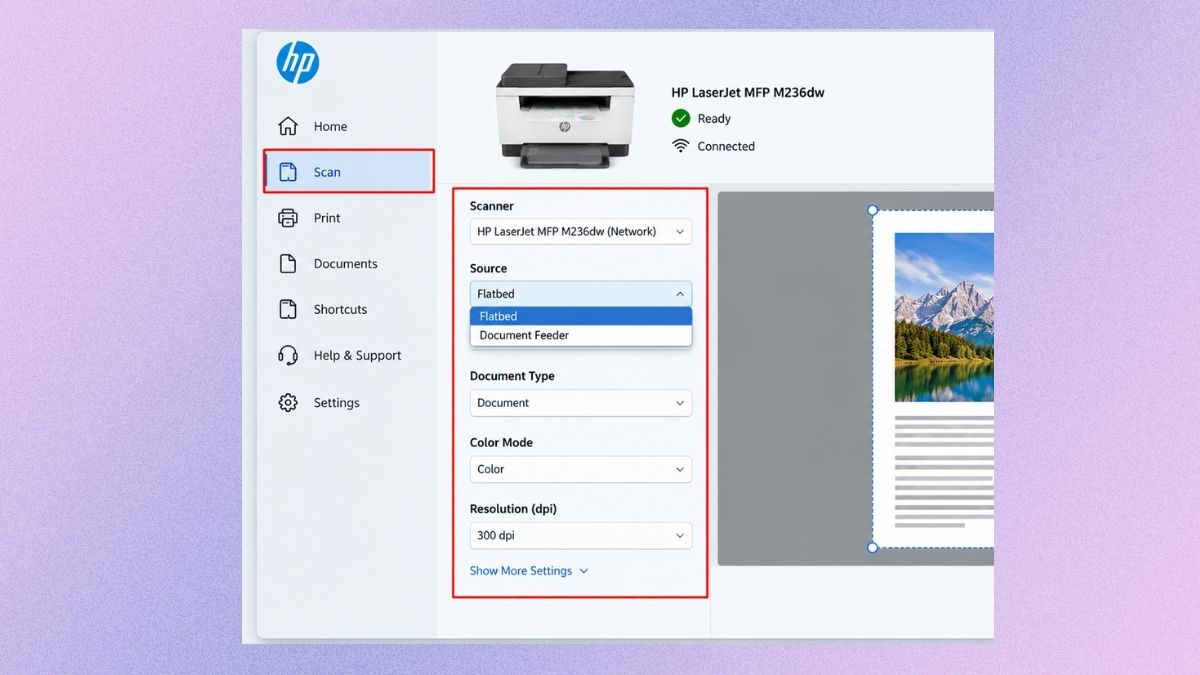Open the Scanner dropdown
Screen dimensions: 1200x675
tap(581, 231)
